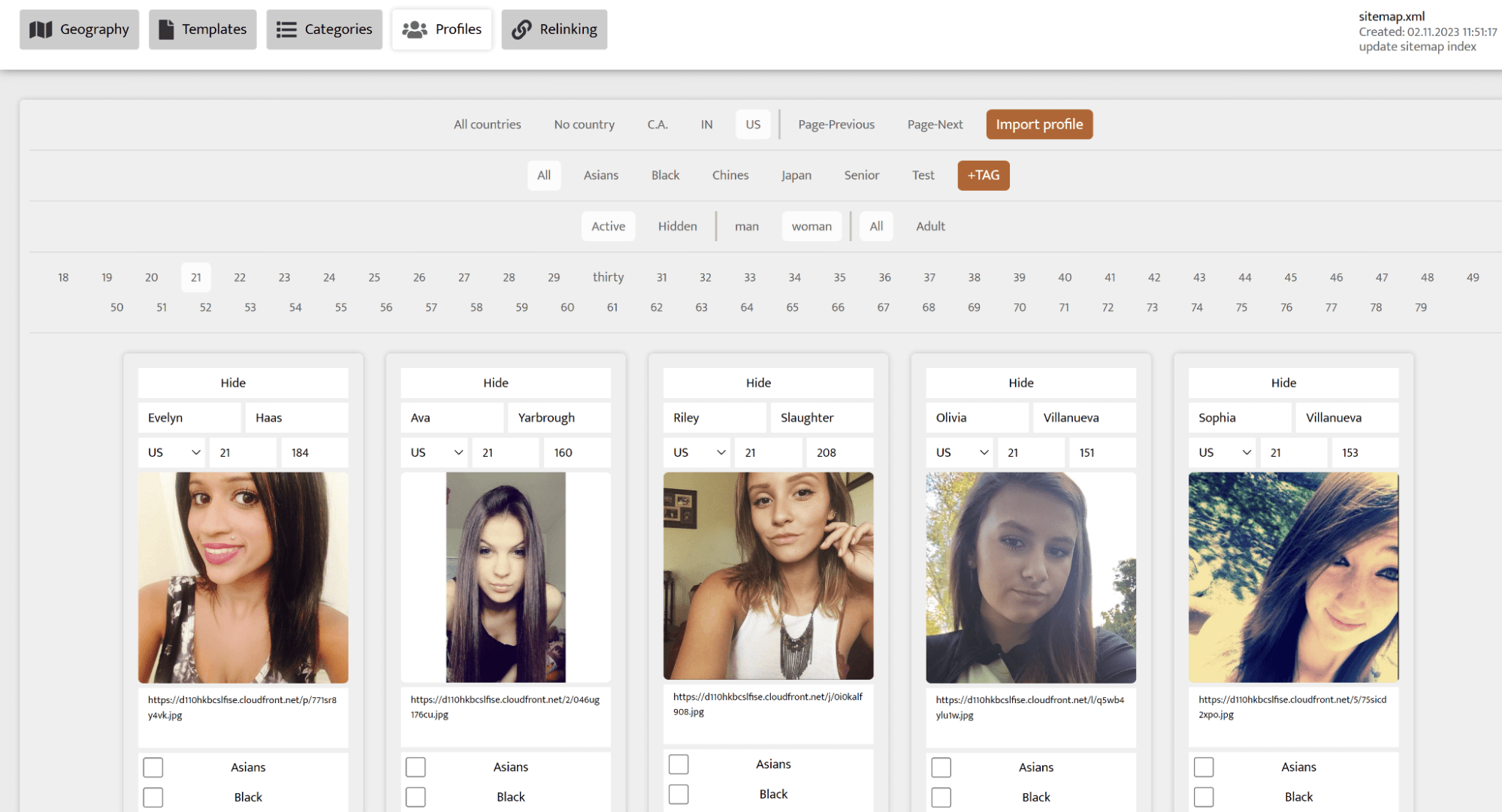Check Black for Sophia Villanueva
Viewport: 1502px width, 812px height.
tap(1204, 798)
